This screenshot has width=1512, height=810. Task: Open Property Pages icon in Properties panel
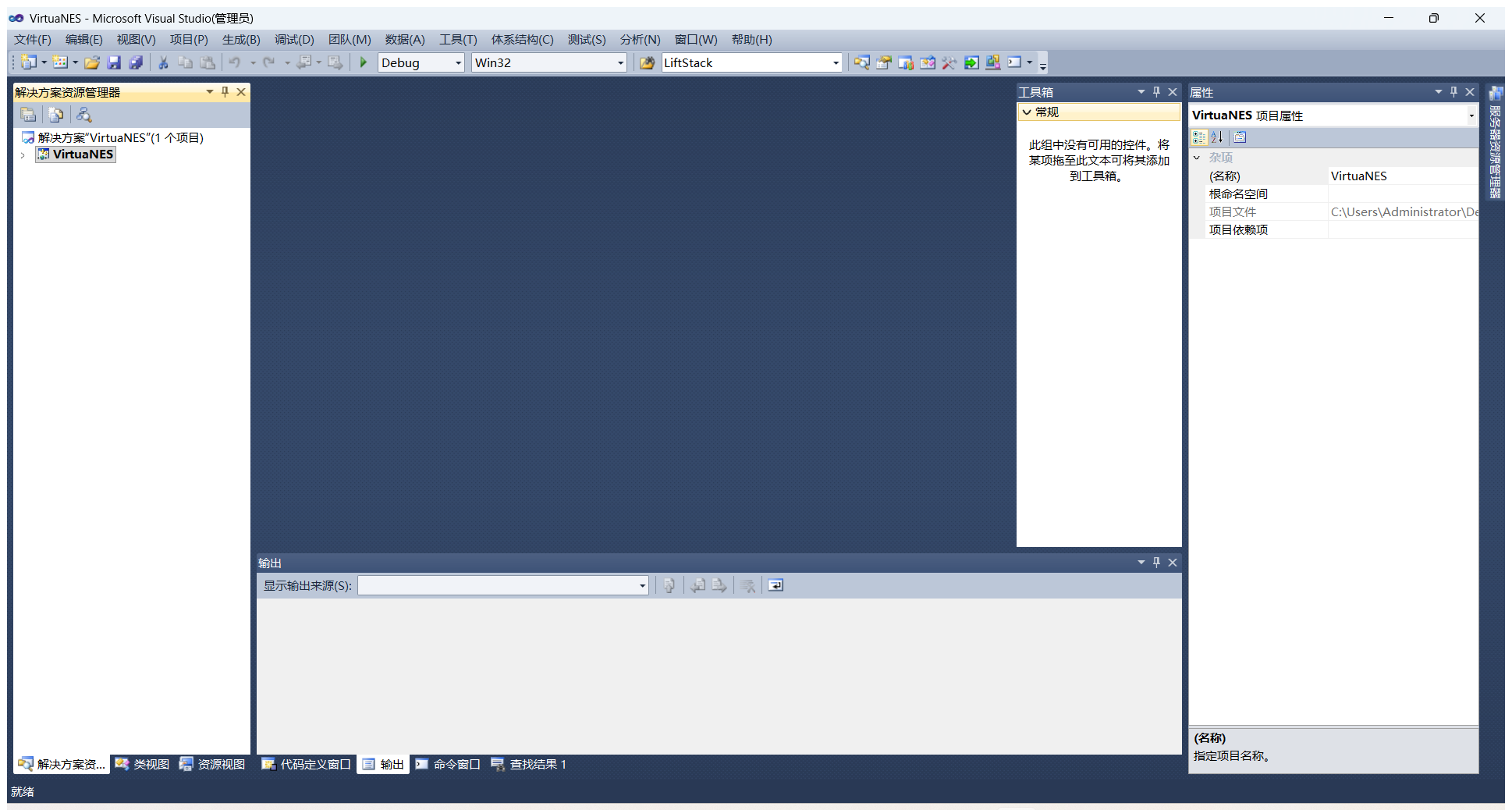(1240, 137)
